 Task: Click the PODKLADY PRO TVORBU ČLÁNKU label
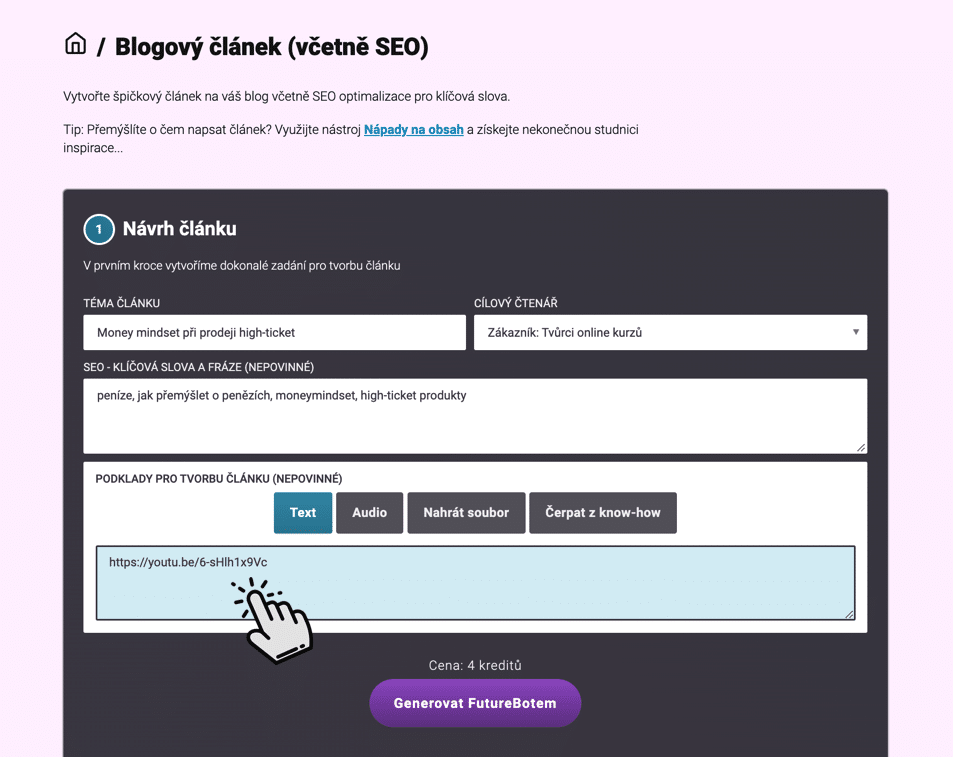219,479
